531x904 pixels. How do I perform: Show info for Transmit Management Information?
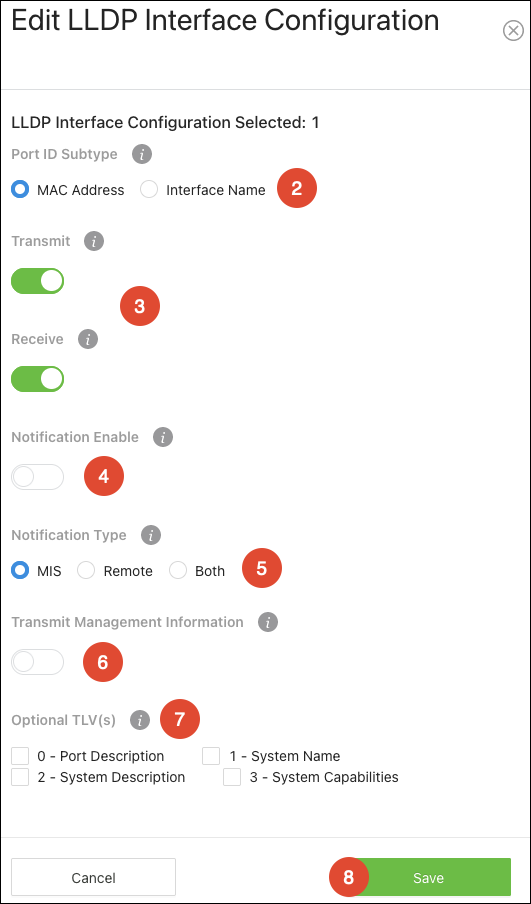point(268,622)
